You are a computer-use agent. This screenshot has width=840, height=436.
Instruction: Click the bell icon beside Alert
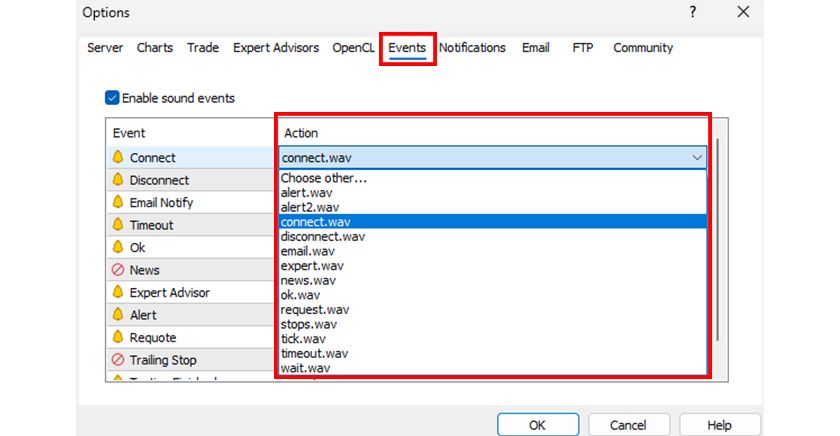pos(118,315)
